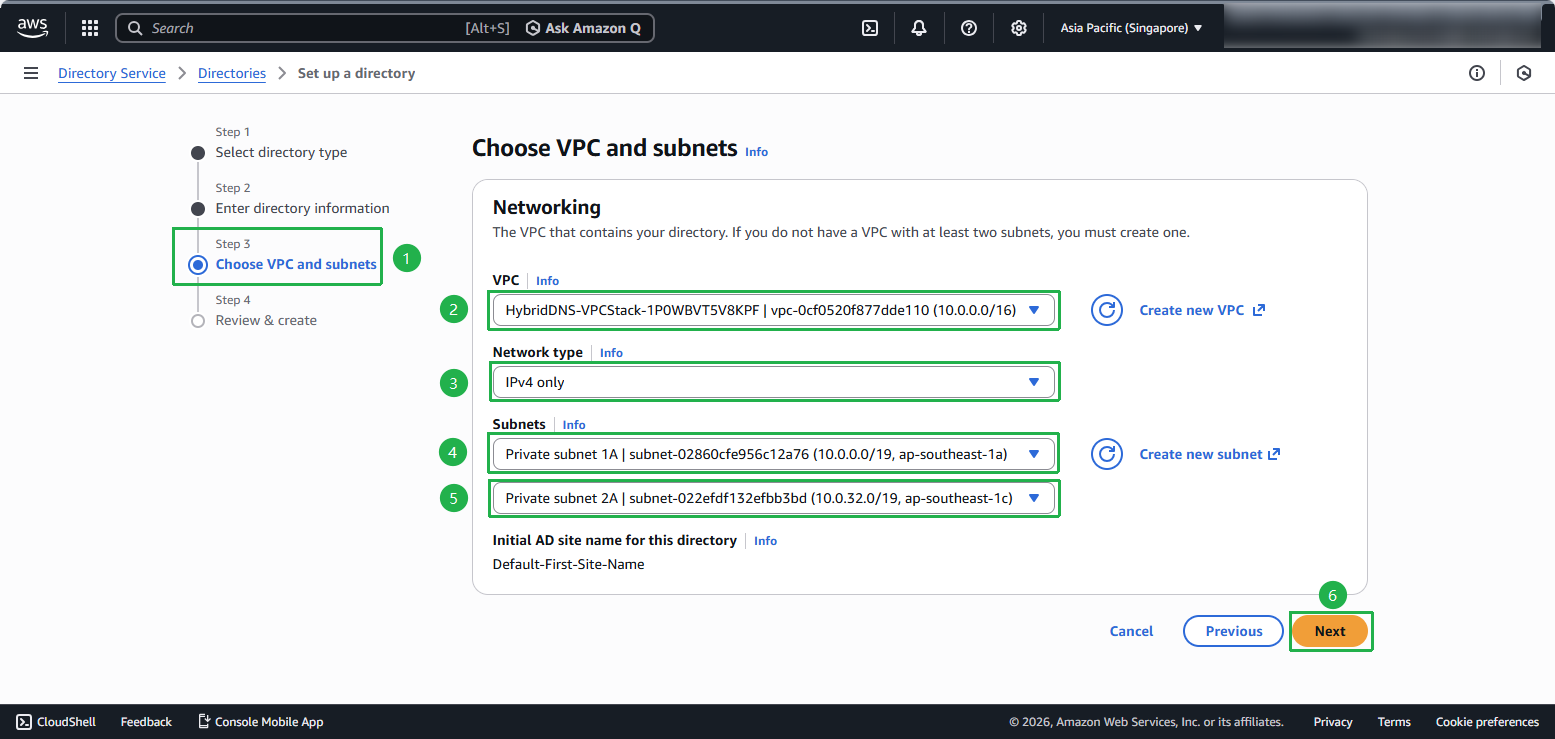
Task: Toggle the side navigation hamburger menu
Action: [x=31, y=73]
